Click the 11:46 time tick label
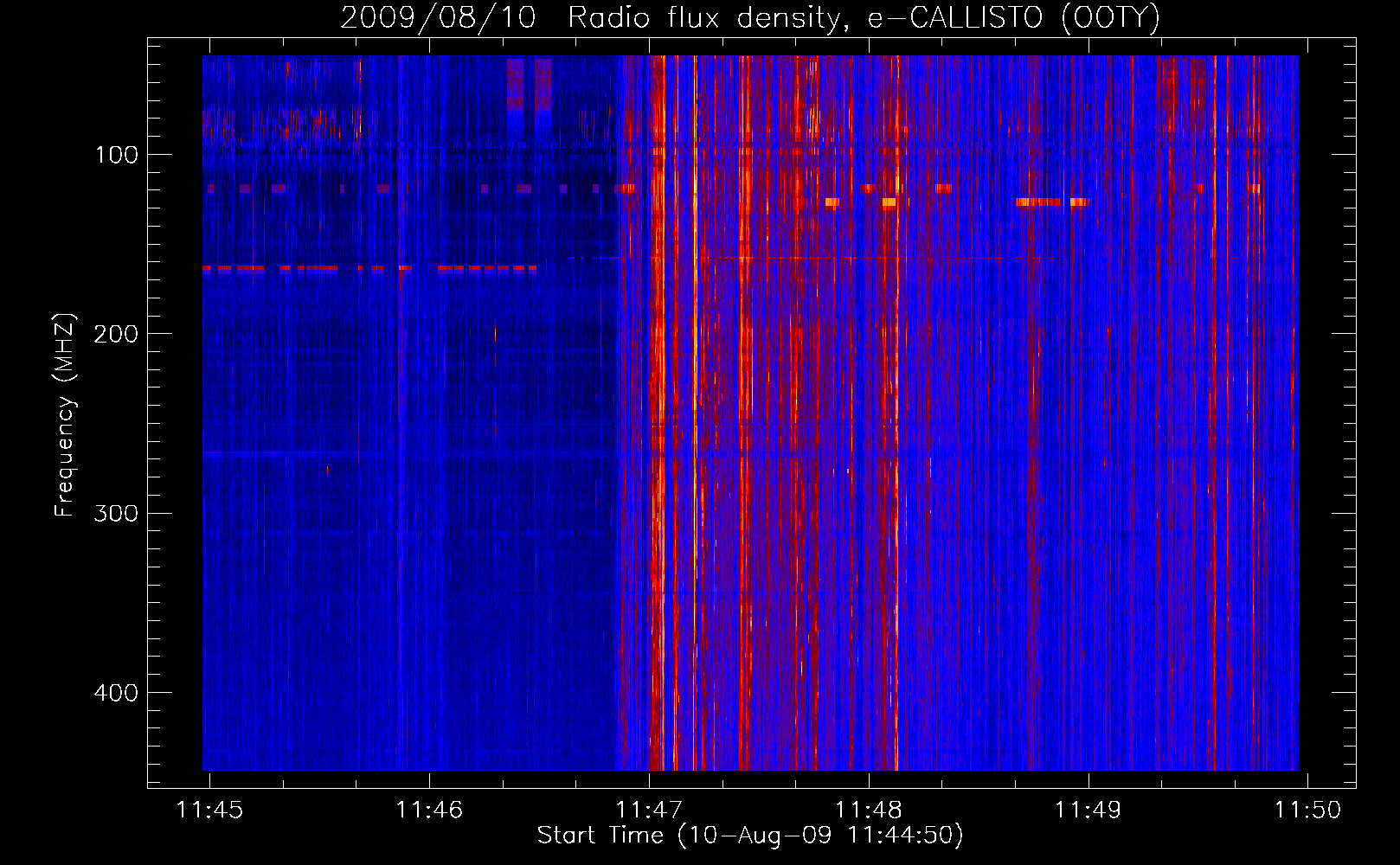Viewport: 1400px width, 865px height. (429, 810)
